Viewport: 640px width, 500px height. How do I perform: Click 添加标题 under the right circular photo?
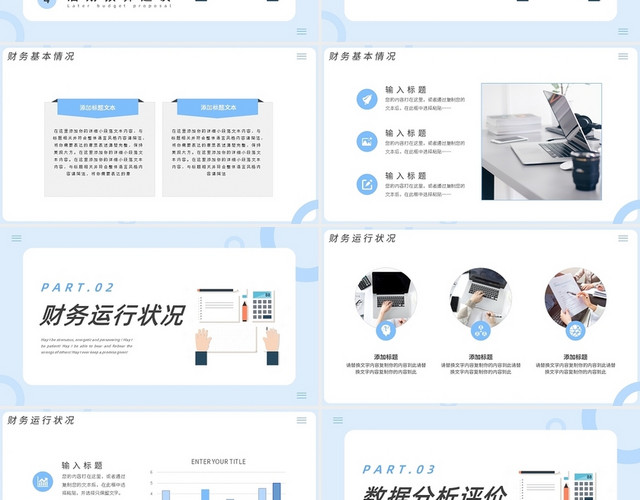click(575, 357)
